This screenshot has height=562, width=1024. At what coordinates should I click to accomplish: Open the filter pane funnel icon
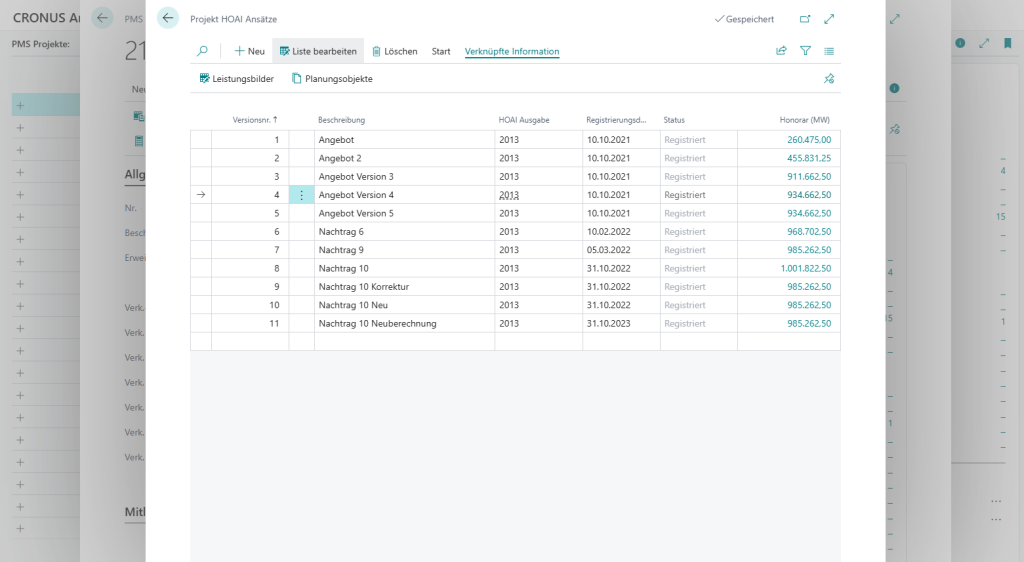[805, 50]
